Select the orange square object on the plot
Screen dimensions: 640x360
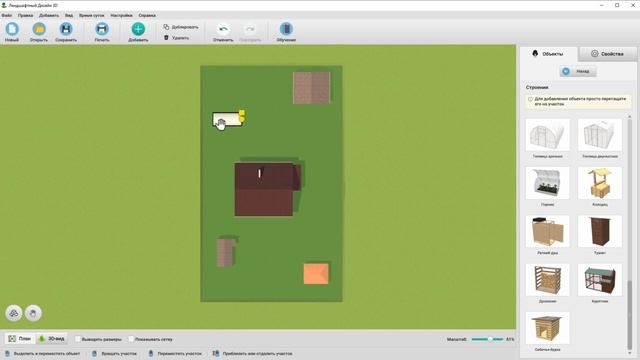pyautogui.click(x=316, y=273)
